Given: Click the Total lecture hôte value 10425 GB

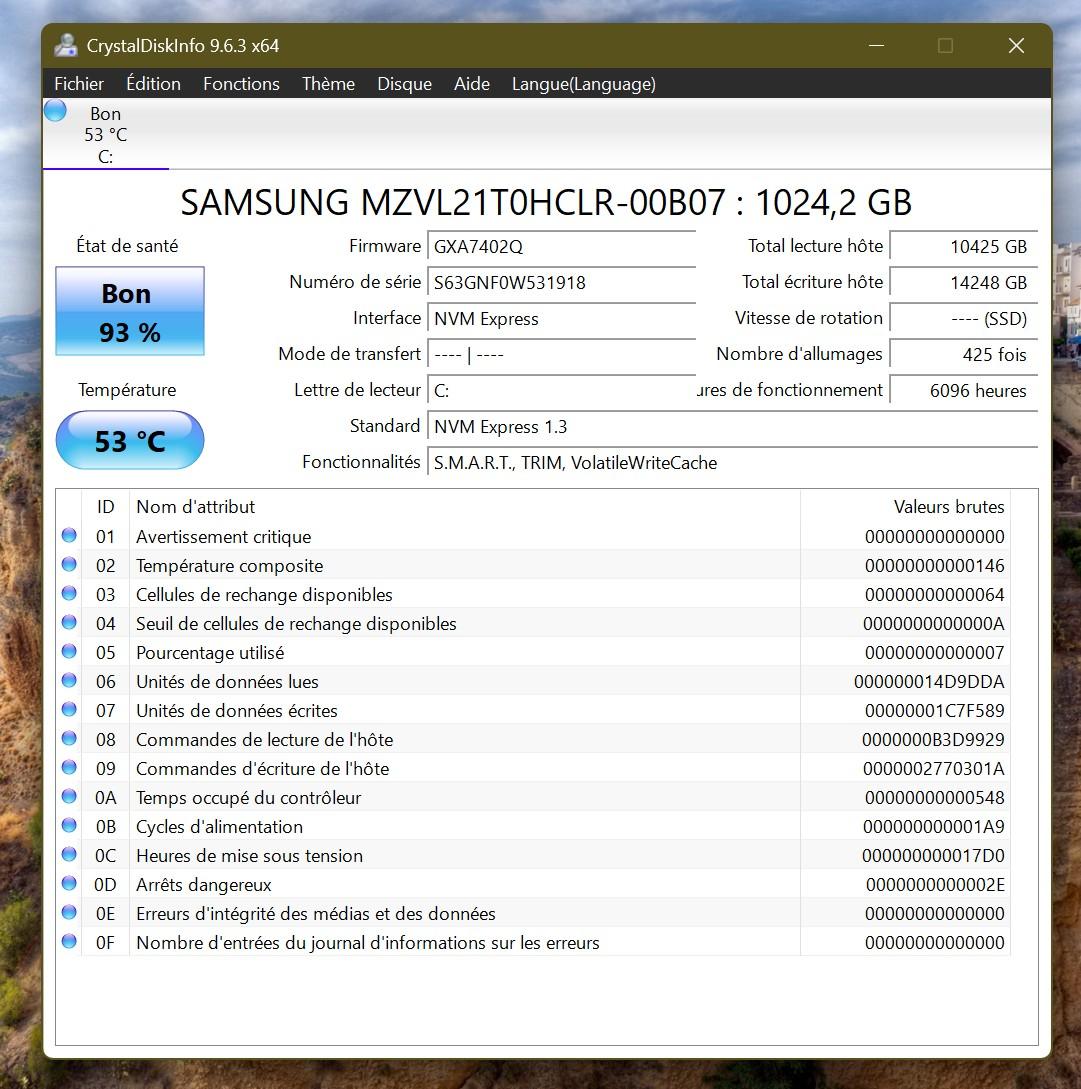Looking at the screenshot, I should coord(964,247).
